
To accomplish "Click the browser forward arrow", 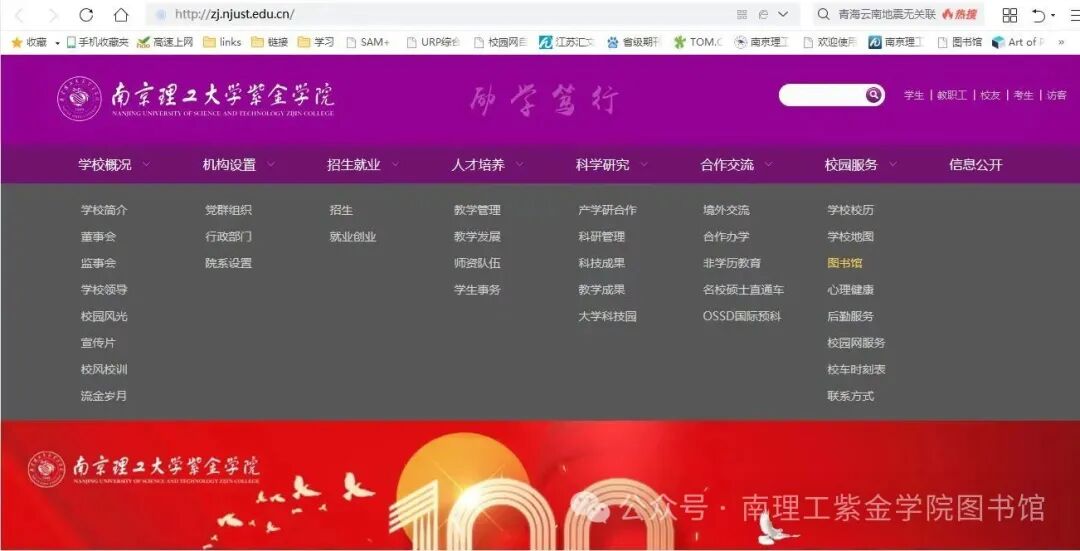I will (x=54, y=15).
